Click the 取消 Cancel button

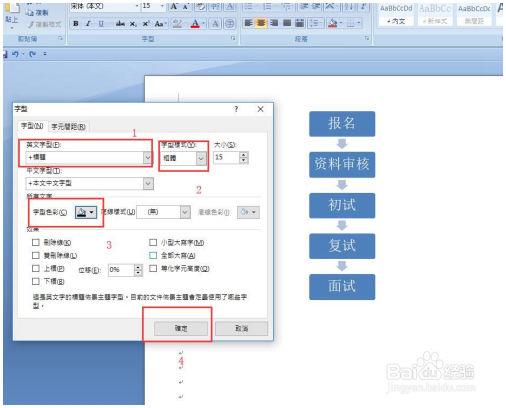point(241,328)
